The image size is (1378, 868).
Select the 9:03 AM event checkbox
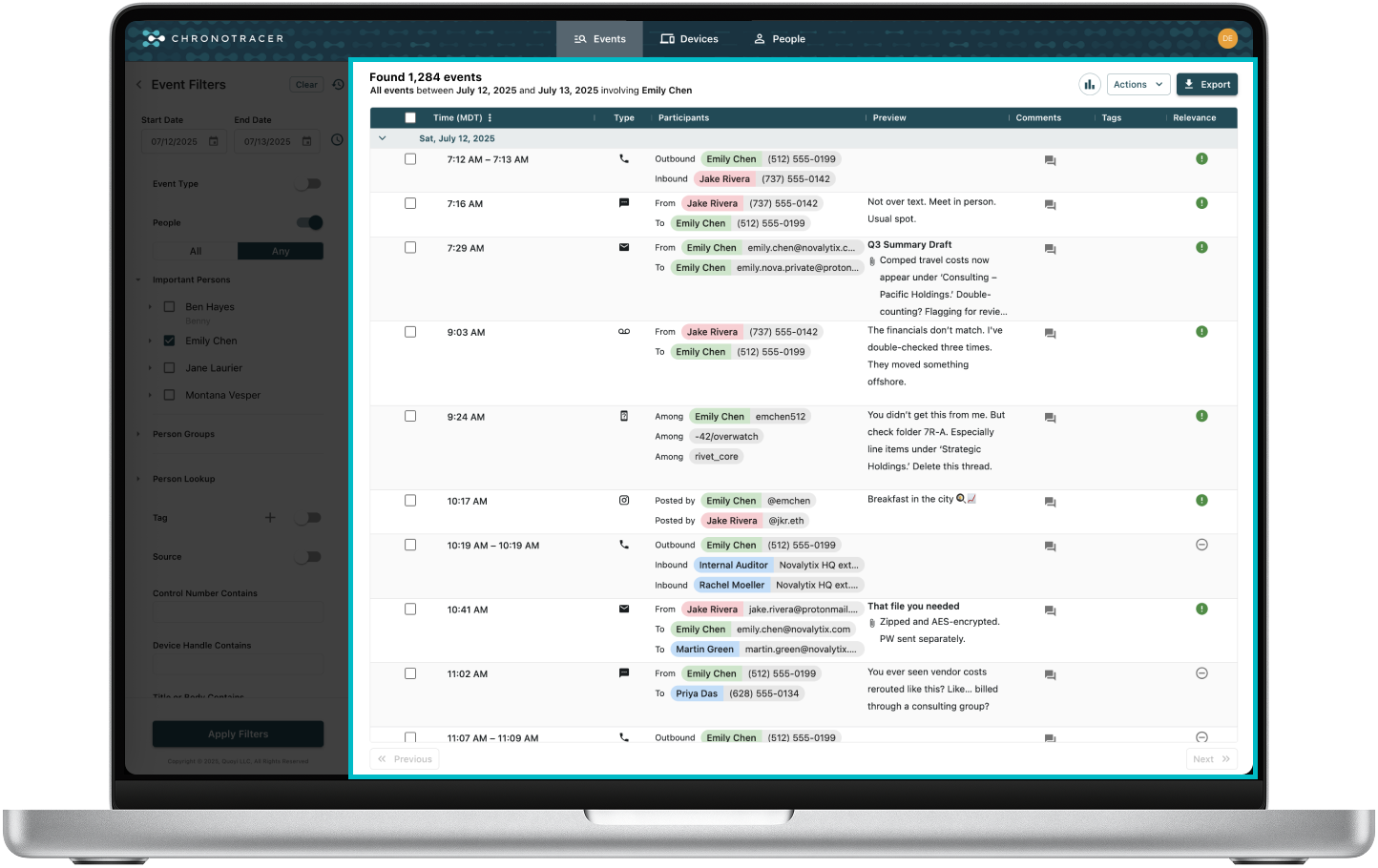coord(410,332)
